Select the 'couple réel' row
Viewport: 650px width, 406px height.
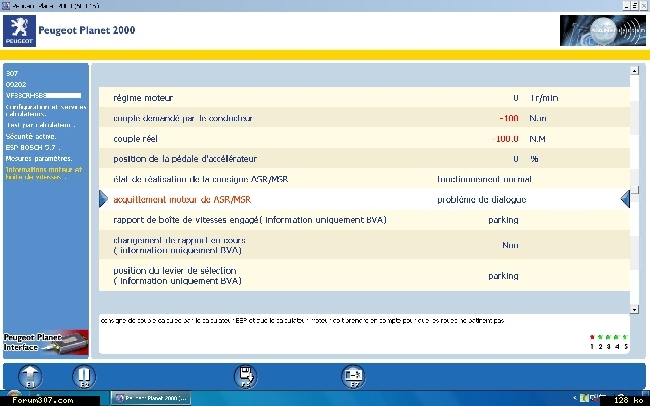pyautogui.click(x=364, y=139)
